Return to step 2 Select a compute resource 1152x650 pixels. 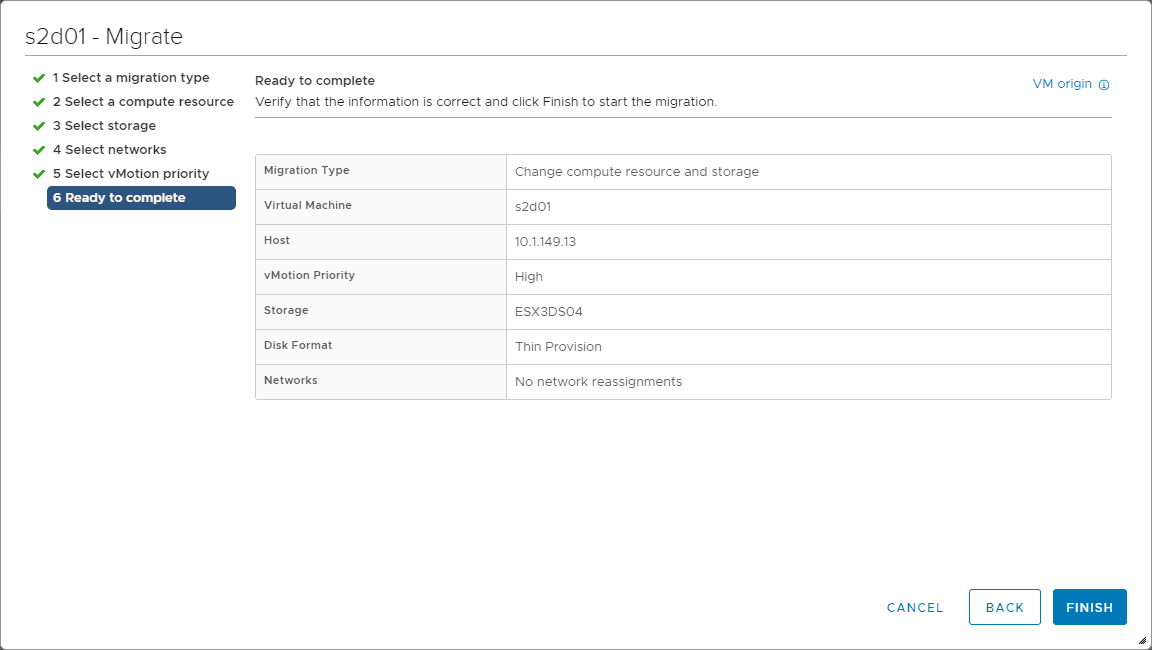pyautogui.click(x=143, y=102)
